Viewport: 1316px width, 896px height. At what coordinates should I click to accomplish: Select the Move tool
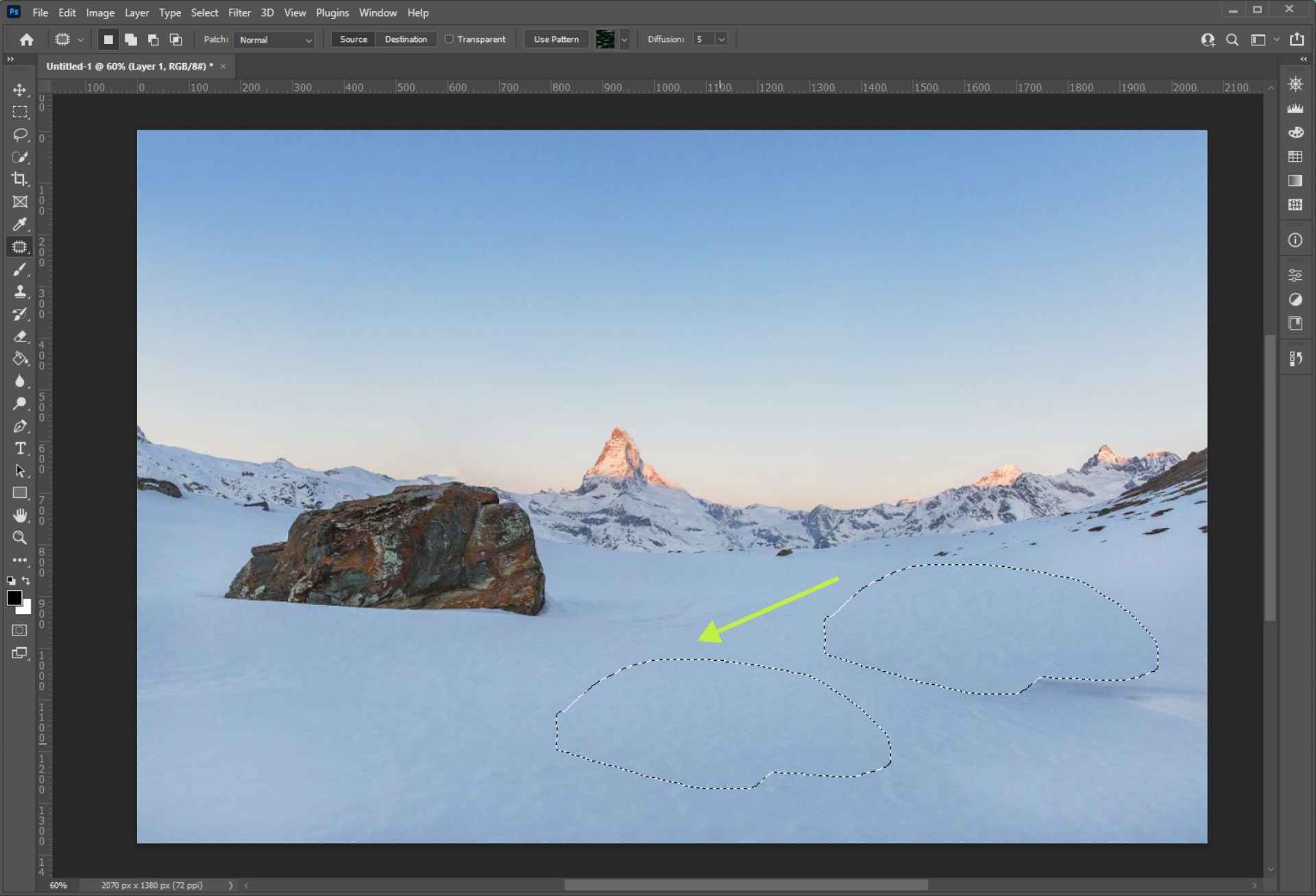coord(20,90)
